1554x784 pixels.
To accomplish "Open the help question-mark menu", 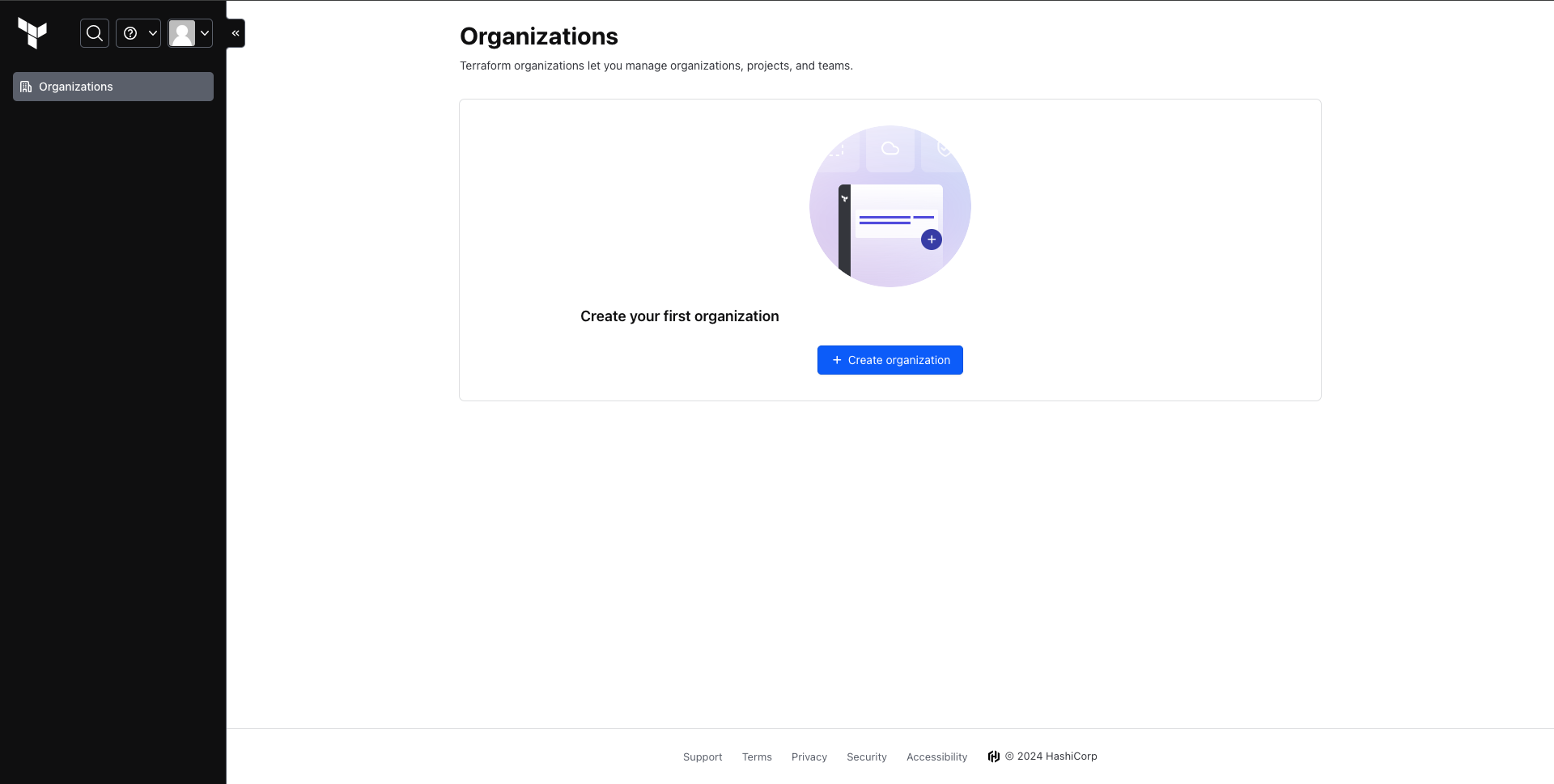I will tap(138, 33).
